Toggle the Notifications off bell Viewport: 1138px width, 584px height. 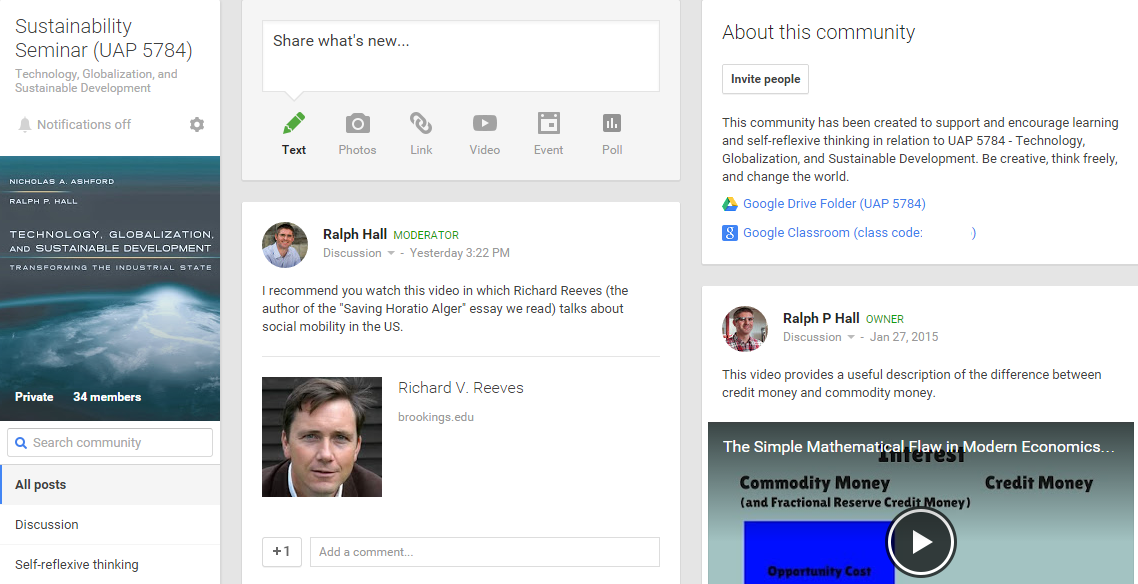(26, 125)
